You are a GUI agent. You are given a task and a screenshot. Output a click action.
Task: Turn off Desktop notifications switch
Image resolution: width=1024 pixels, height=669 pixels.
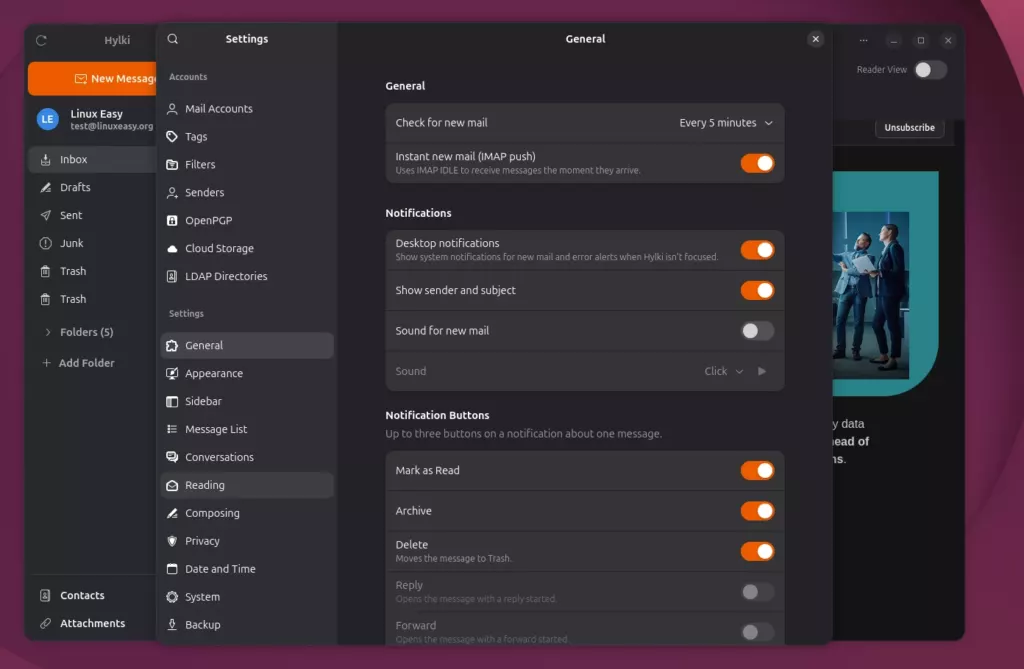pyautogui.click(x=757, y=250)
